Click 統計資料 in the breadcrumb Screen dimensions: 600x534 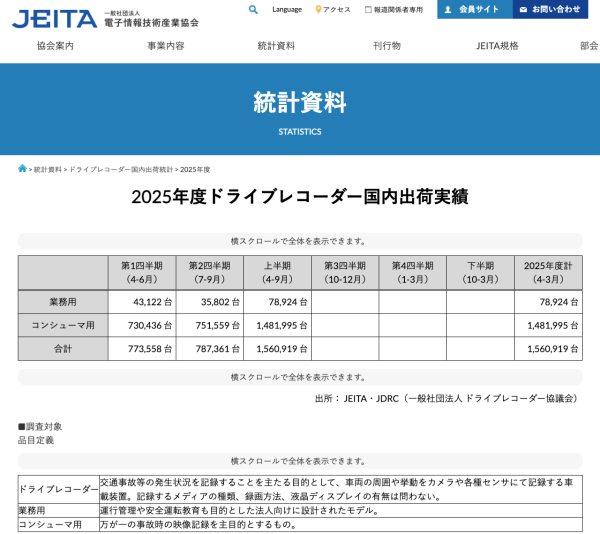47,169
